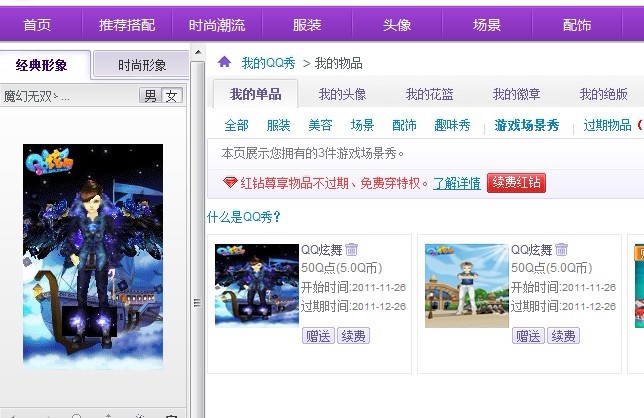Viewport: 644px width, 418px height.
Task: Delete first QQ炫舞 item via trash icon
Action: point(351,249)
